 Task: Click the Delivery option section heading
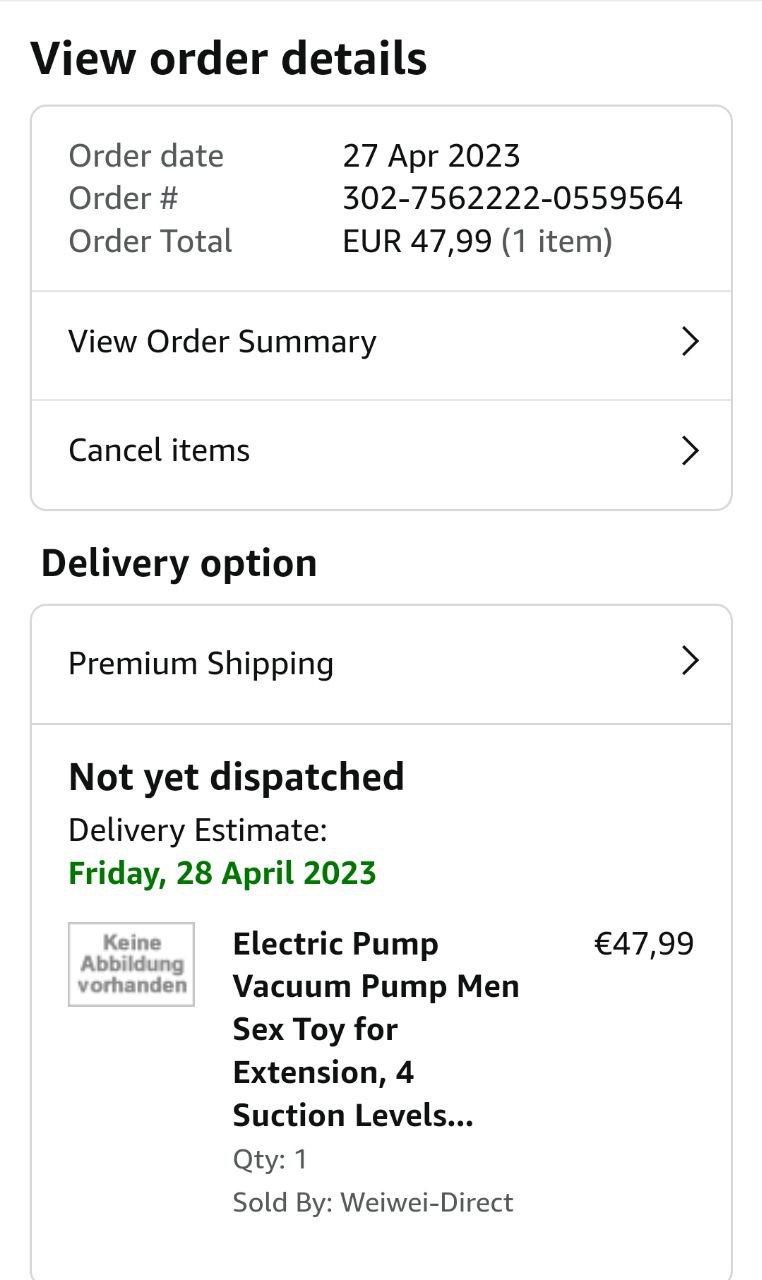179,563
